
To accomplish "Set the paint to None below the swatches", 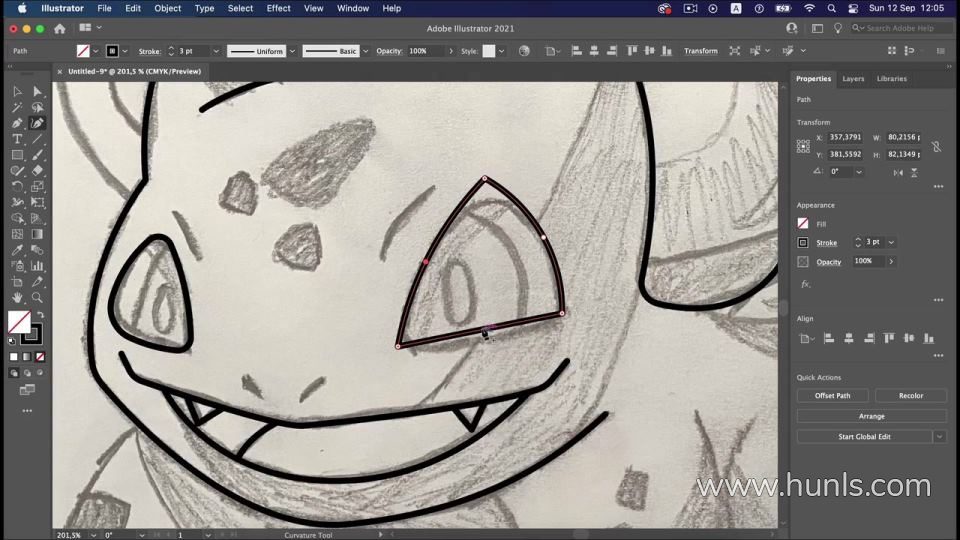I will 40,356.
